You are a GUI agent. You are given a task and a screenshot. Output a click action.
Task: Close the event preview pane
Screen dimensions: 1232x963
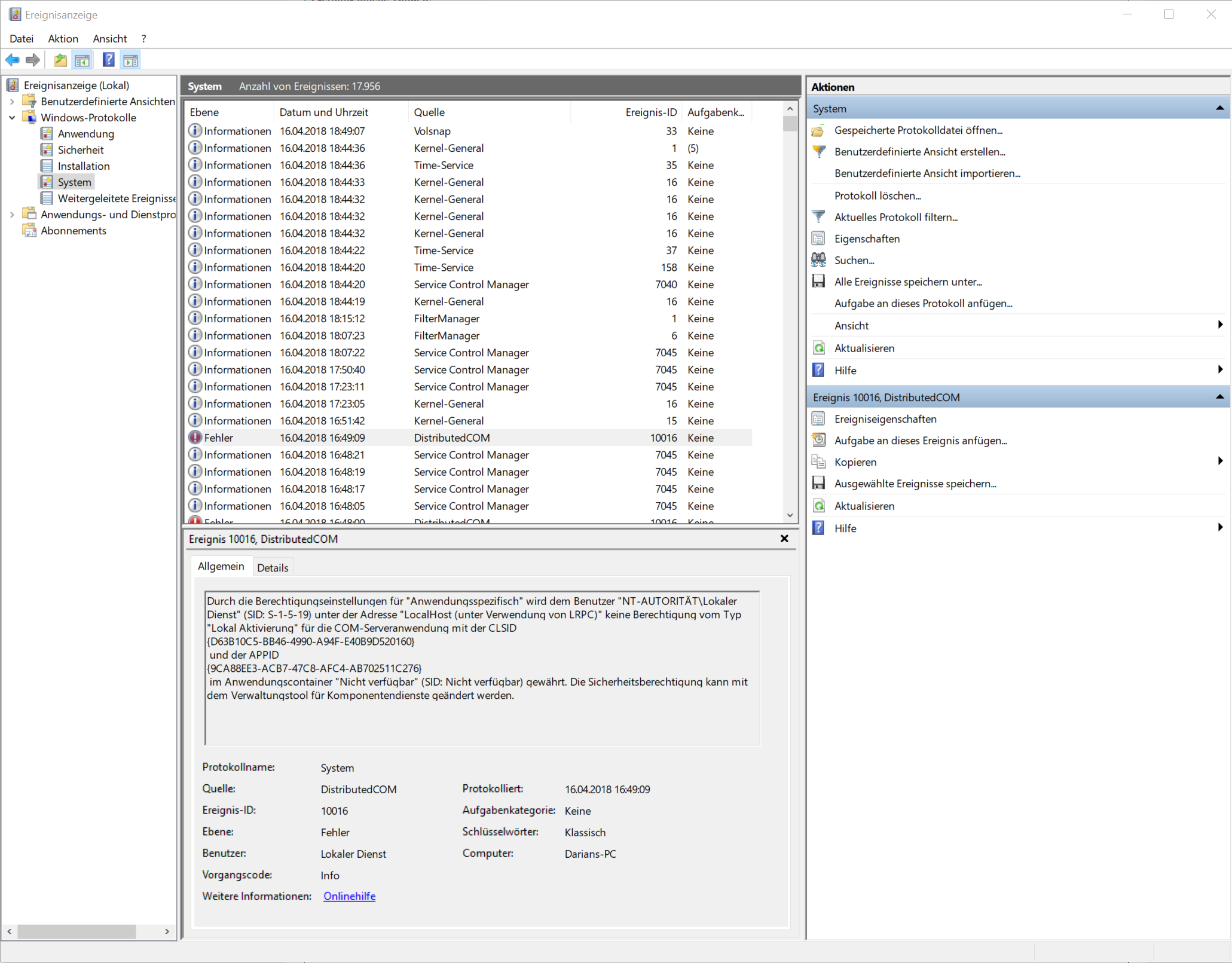784,539
